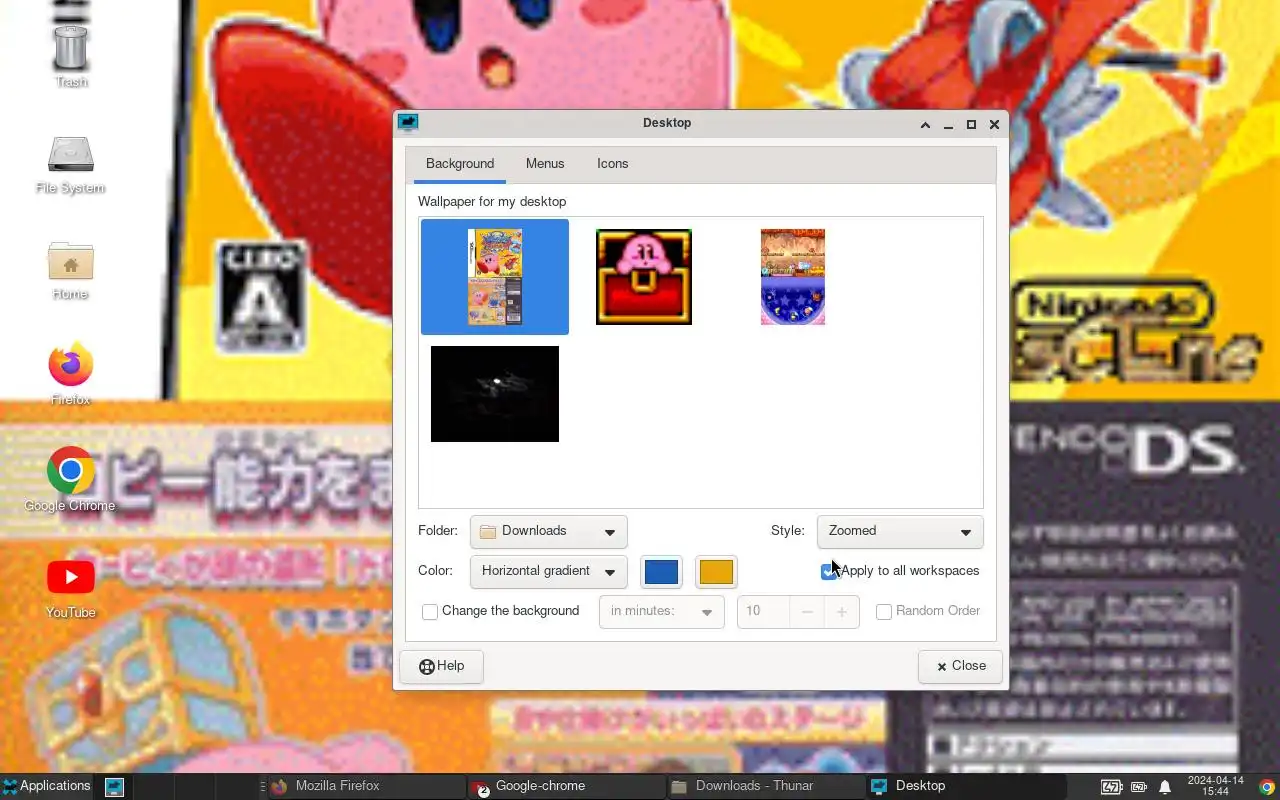
Task: Switch to the Menus tab
Action: [x=545, y=164]
